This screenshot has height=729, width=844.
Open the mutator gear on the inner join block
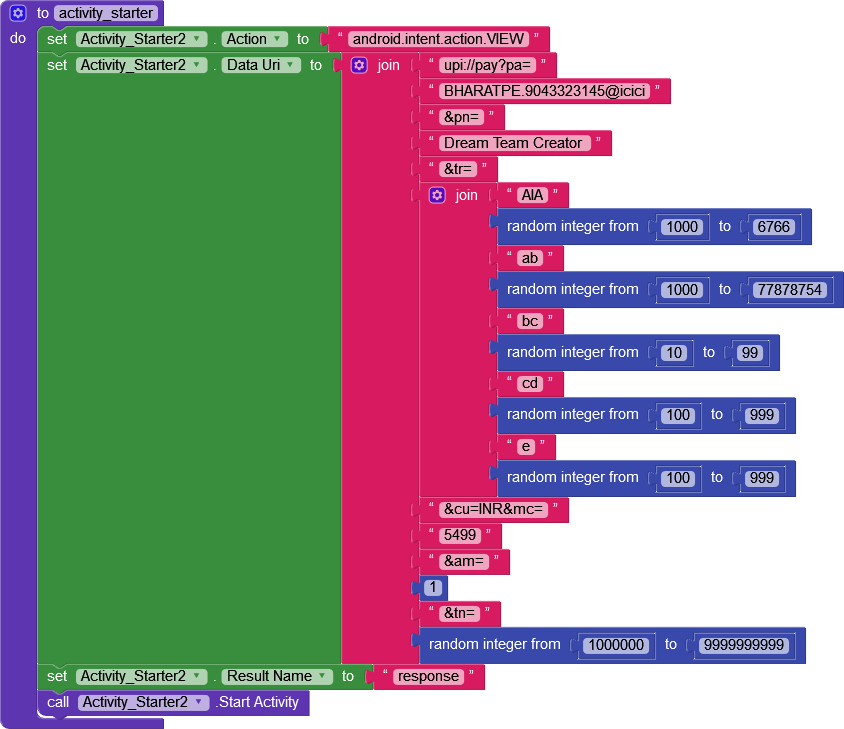click(437, 195)
